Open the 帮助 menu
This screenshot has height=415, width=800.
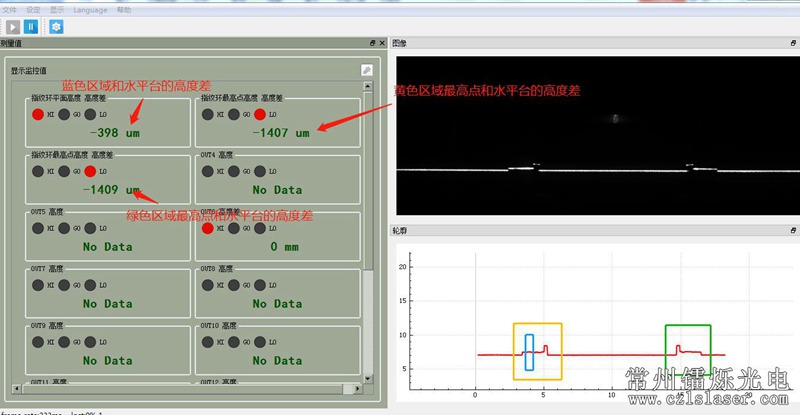point(124,8)
